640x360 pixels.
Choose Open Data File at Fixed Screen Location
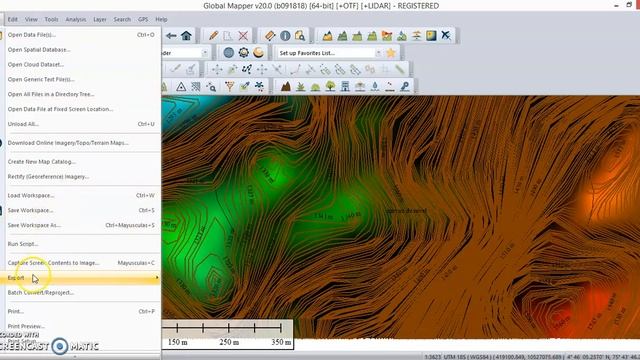coord(82,109)
